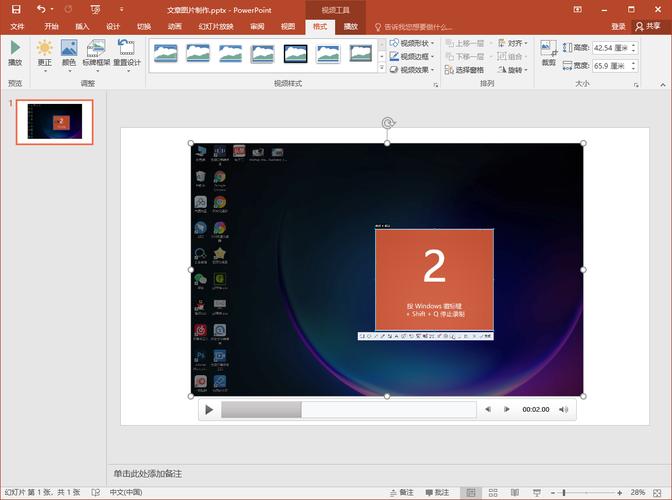The height and width of the screenshot is (500, 672).
Task: Click the 高度 height input field
Action: coord(611,48)
